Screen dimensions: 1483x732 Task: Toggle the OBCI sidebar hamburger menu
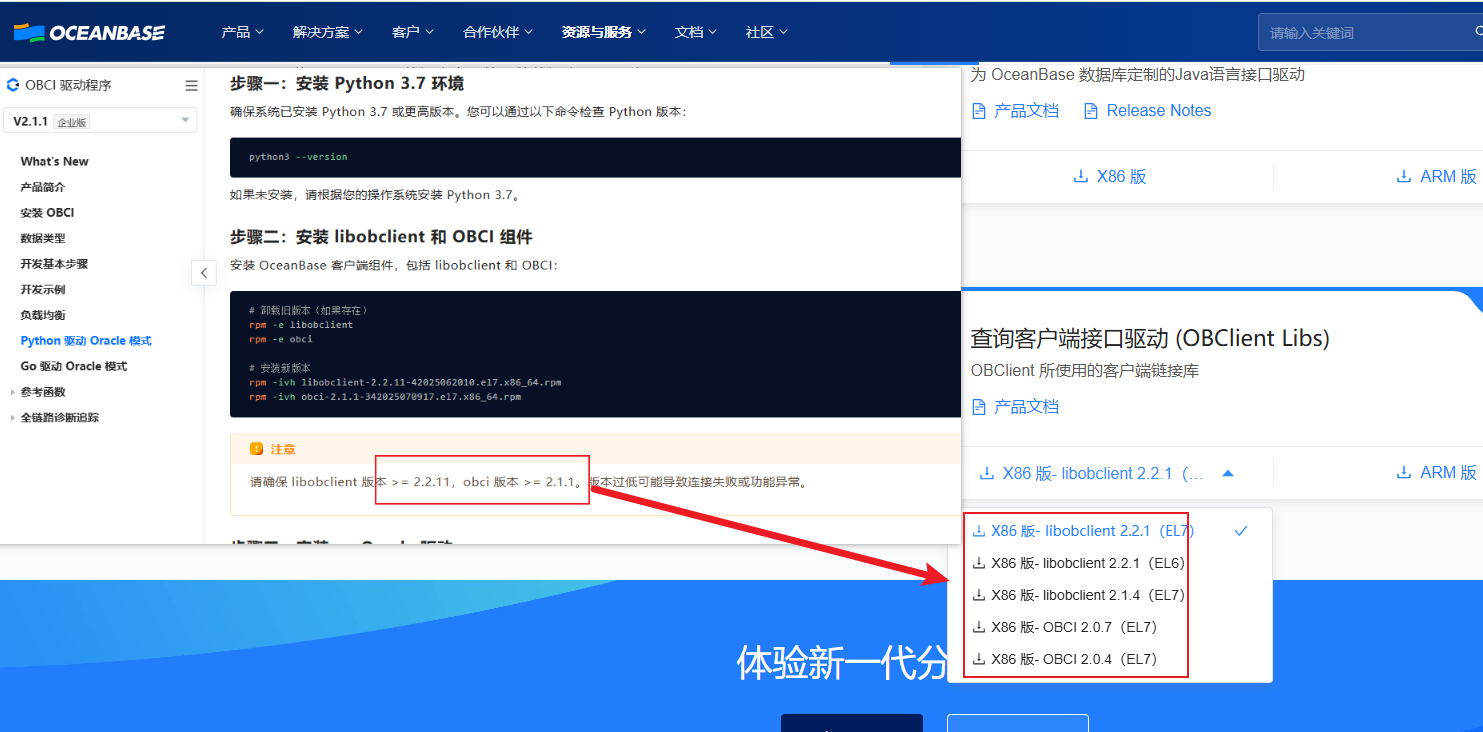191,86
